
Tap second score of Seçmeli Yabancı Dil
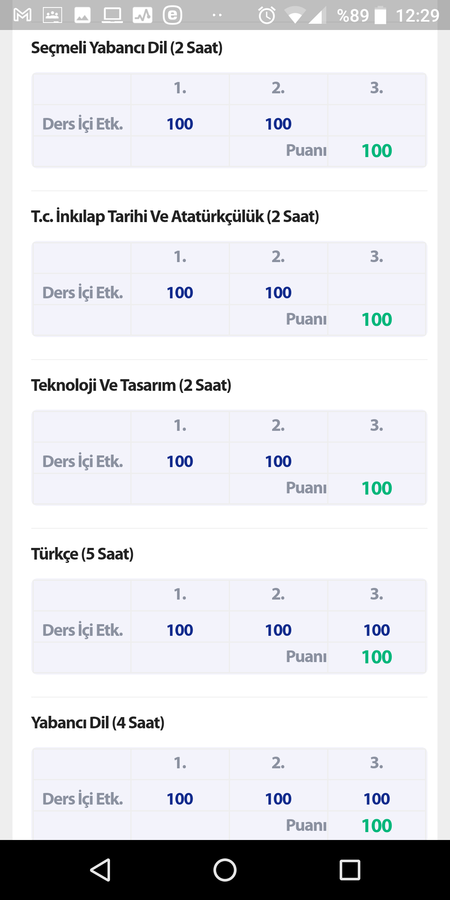(278, 124)
